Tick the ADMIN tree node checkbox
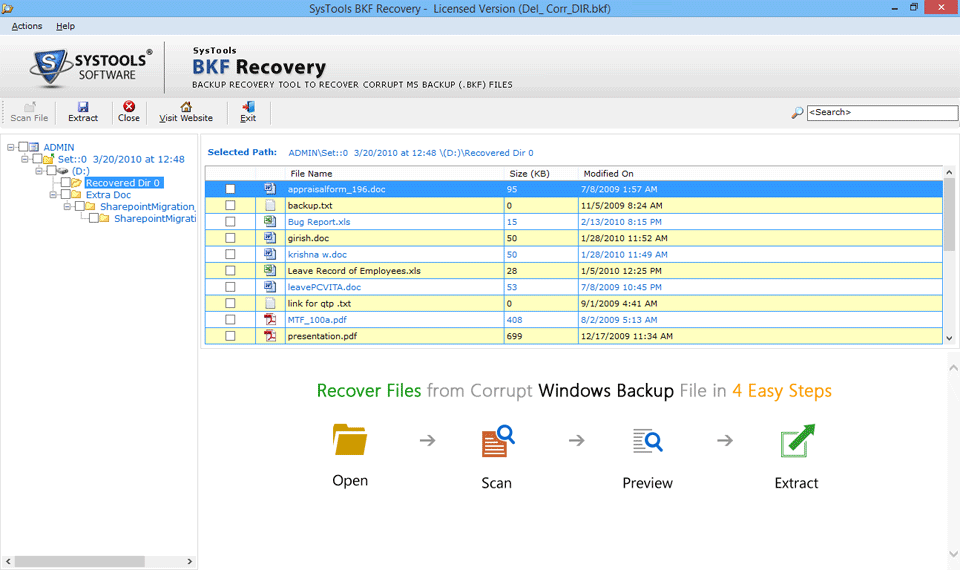The height and width of the screenshot is (570, 960). pyautogui.click(x=23, y=147)
